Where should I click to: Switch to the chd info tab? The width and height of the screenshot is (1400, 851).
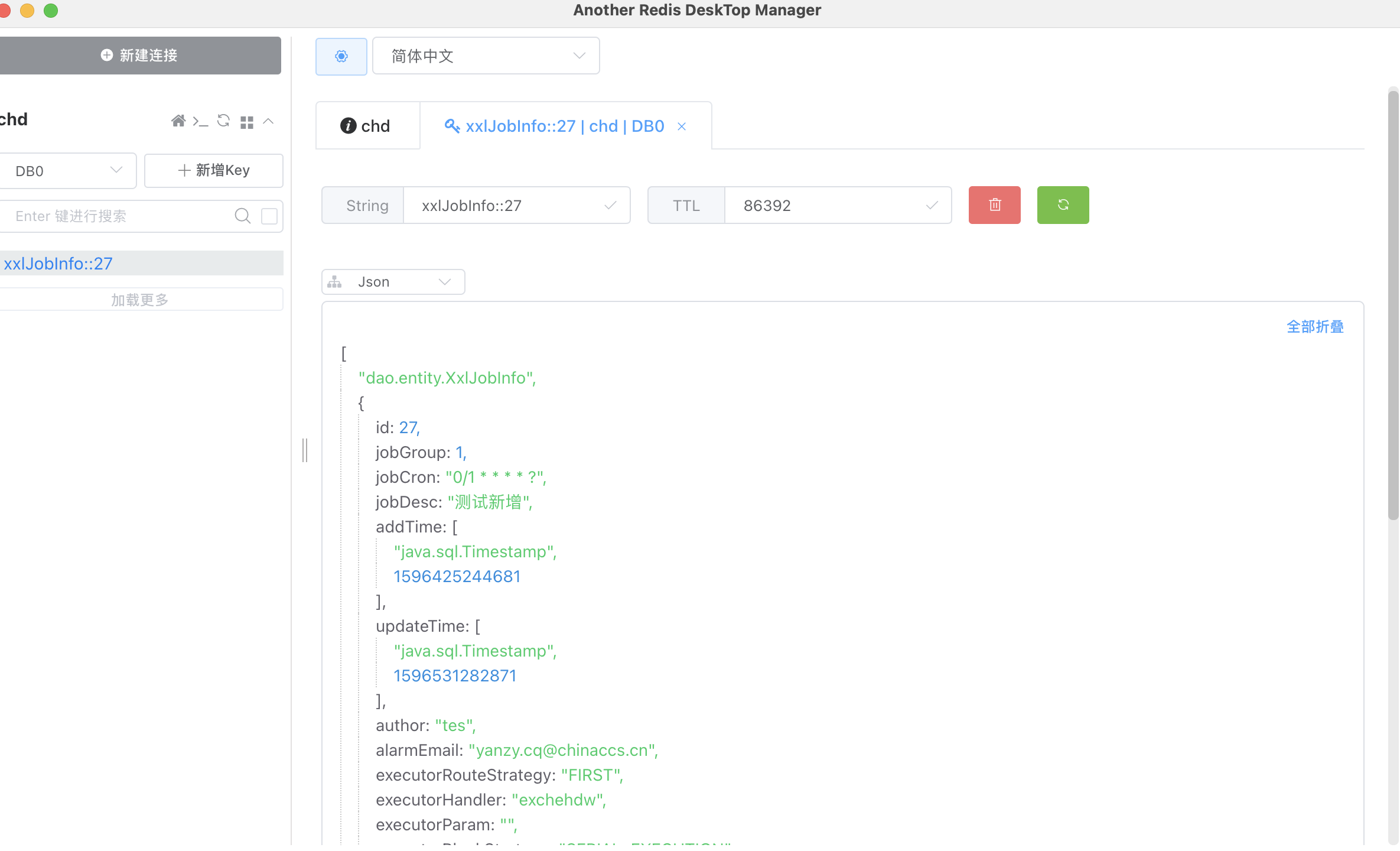click(366, 126)
